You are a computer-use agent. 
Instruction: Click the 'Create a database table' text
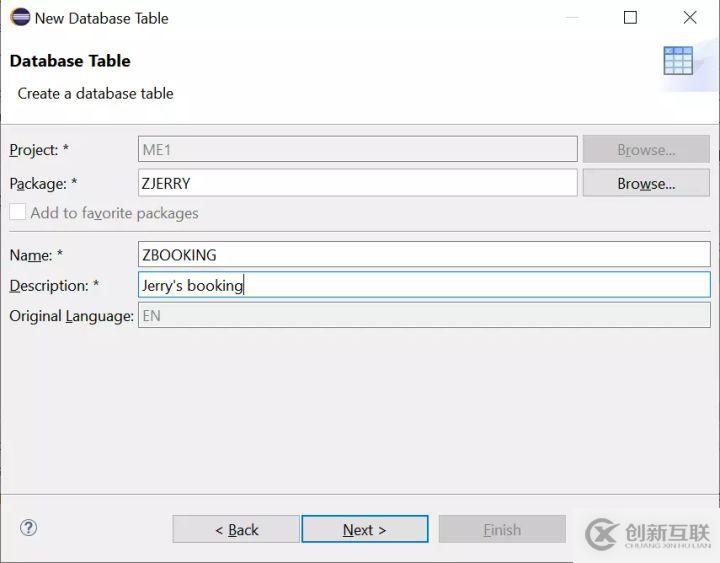(96, 93)
